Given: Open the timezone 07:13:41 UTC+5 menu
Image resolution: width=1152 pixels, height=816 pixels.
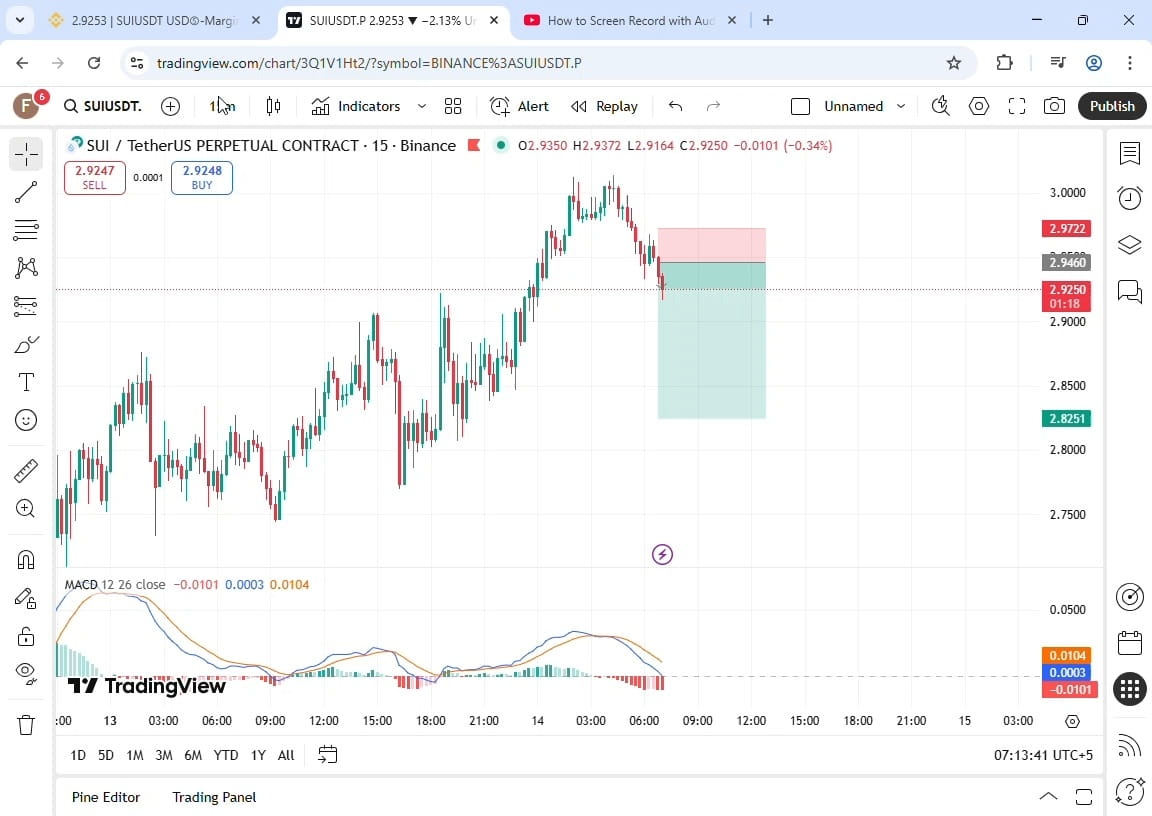Looking at the screenshot, I should click(1043, 755).
